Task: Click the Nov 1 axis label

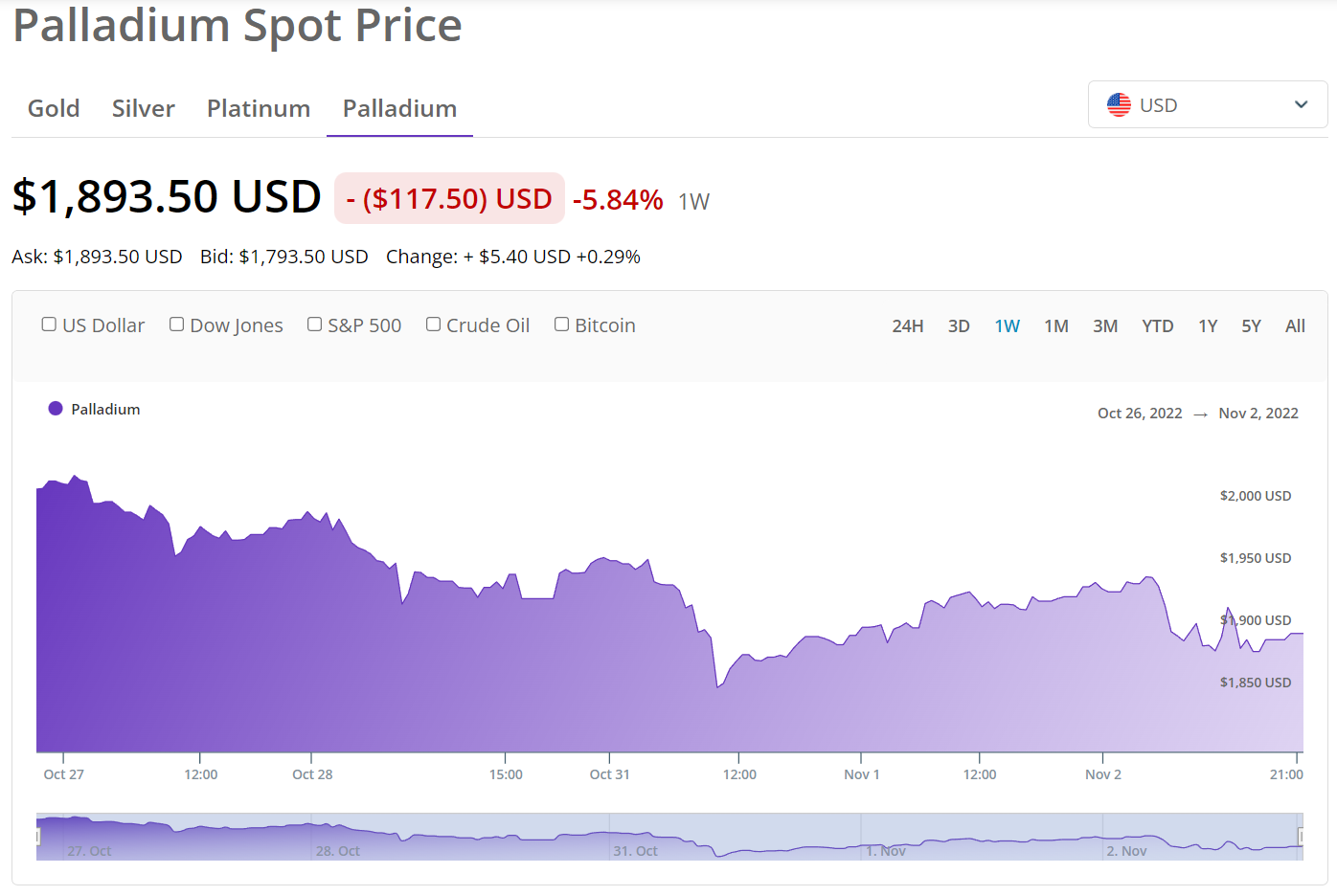Action: [x=861, y=774]
